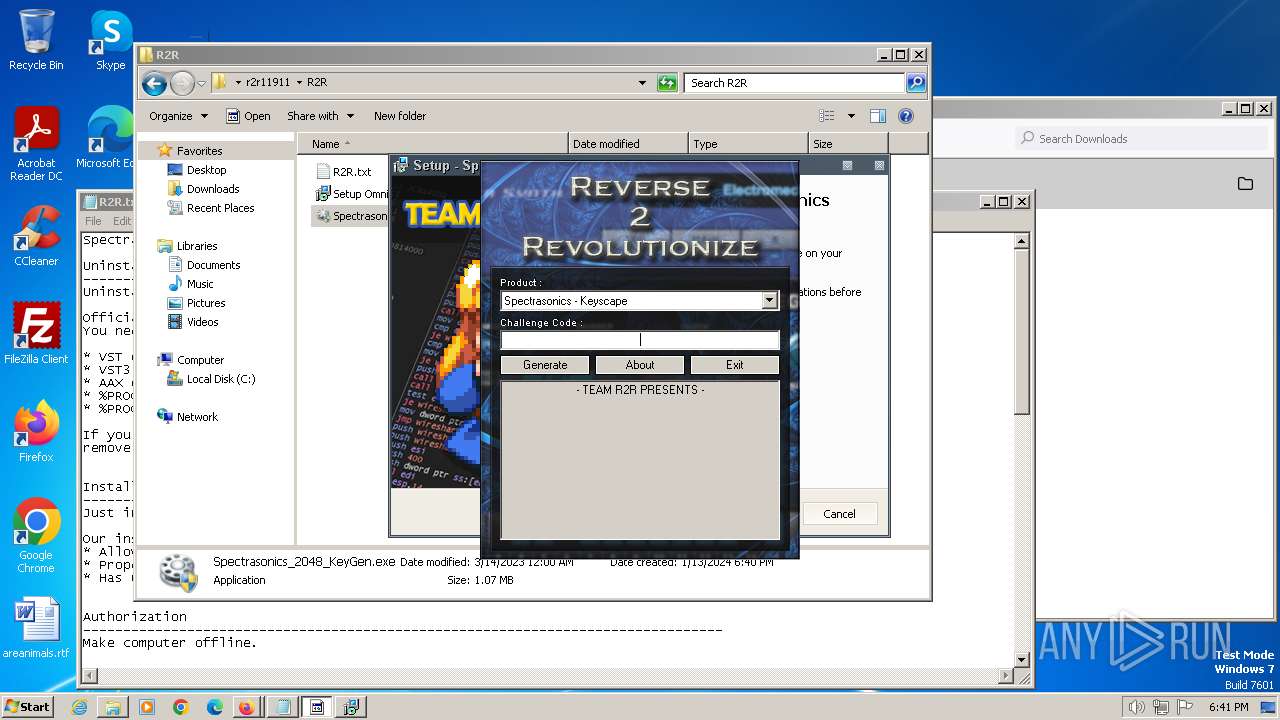This screenshot has height=720, width=1280.
Task: Open Edge from taskbar
Action: coord(215,707)
